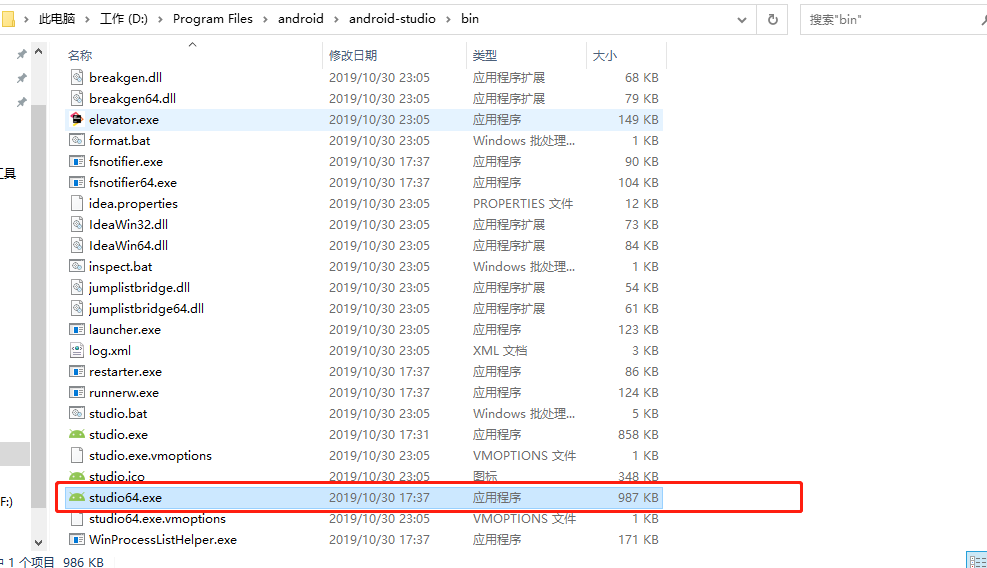Open address bar history dropdown

coord(742,20)
